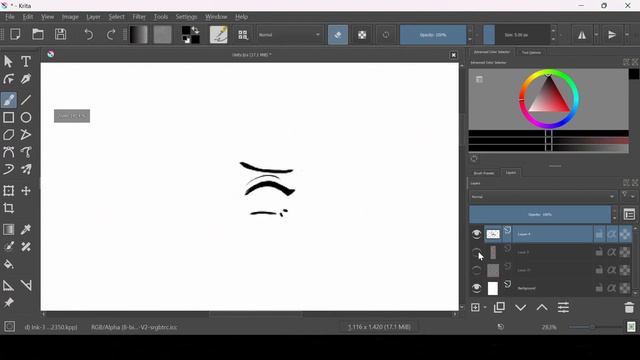The image size is (640, 360).
Task: Select the Line tool
Action: point(26,100)
